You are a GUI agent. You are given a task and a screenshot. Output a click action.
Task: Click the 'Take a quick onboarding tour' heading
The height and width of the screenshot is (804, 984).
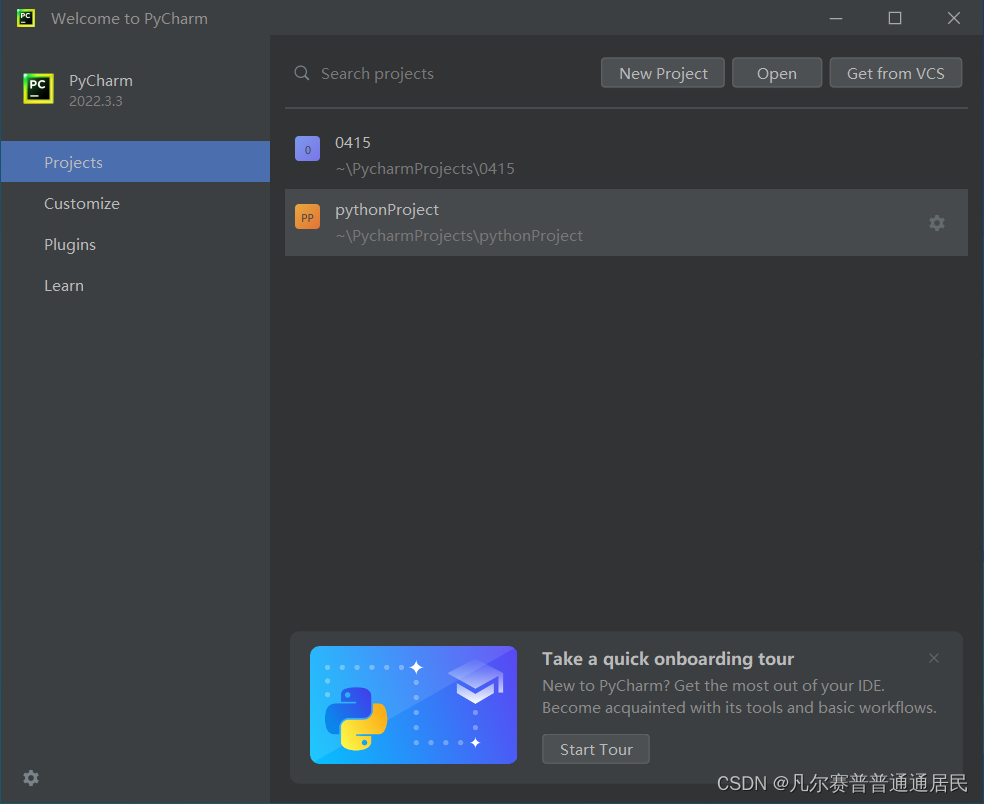[668, 658]
